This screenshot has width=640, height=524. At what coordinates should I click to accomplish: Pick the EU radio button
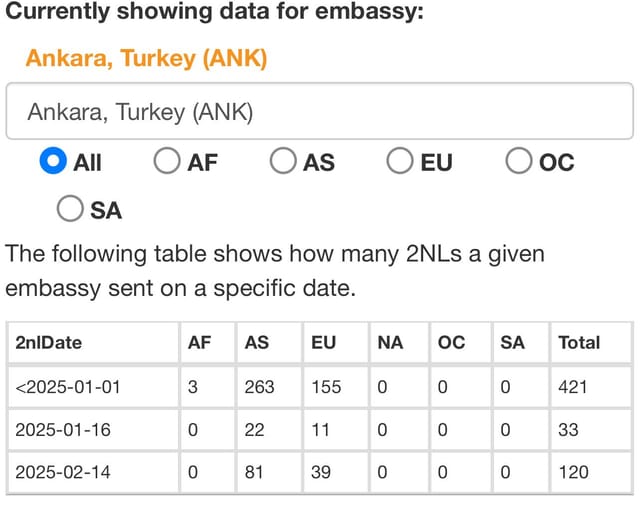400,161
